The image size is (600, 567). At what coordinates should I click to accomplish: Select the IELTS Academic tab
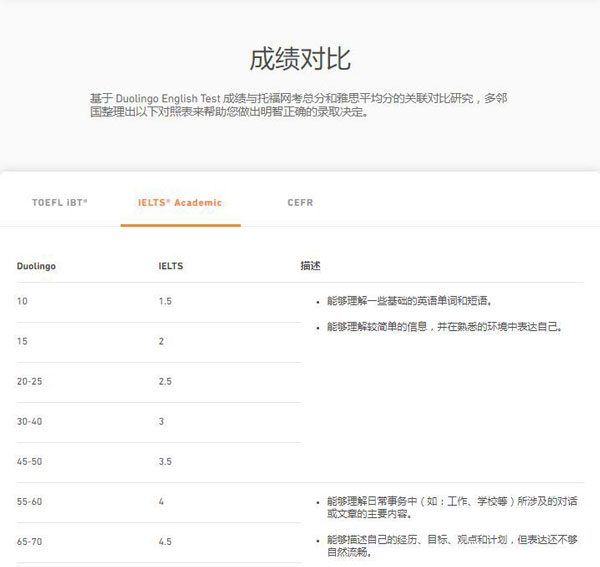180,202
